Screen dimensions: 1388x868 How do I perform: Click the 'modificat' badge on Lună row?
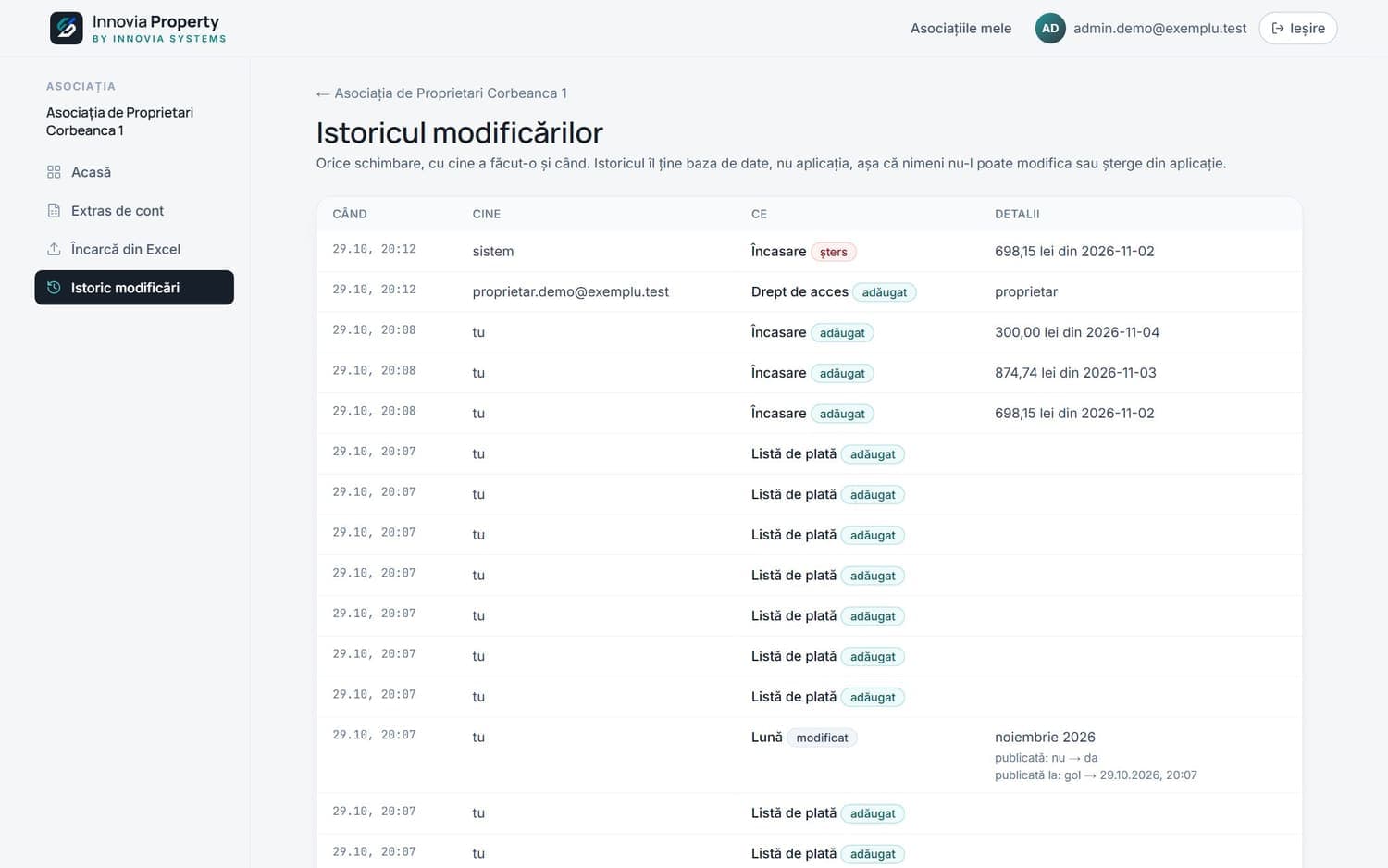click(822, 738)
